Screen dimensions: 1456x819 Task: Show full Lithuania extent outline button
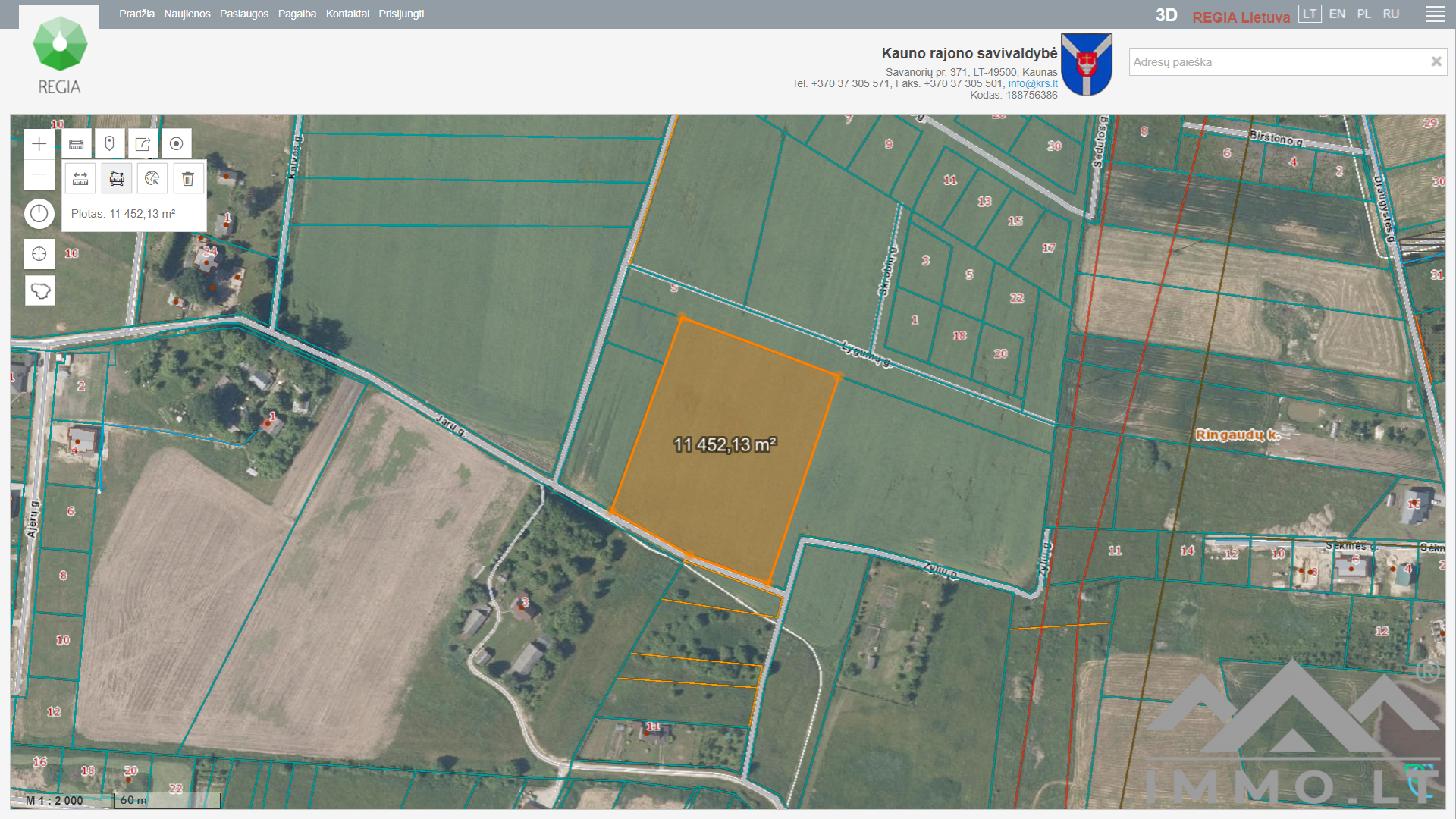[x=40, y=290]
